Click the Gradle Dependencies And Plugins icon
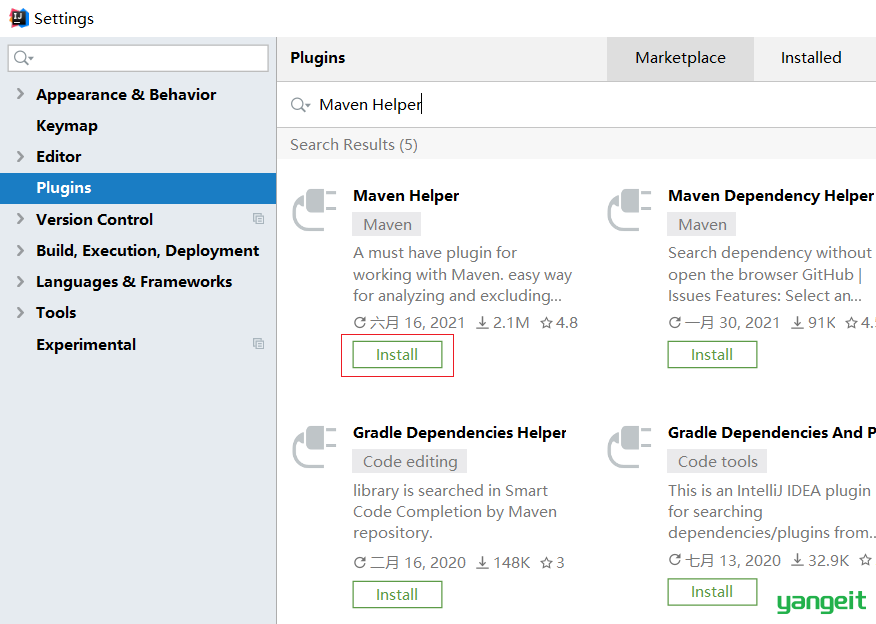The height and width of the screenshot is (624, 876). pyautogui.click(x=630, y=446)
